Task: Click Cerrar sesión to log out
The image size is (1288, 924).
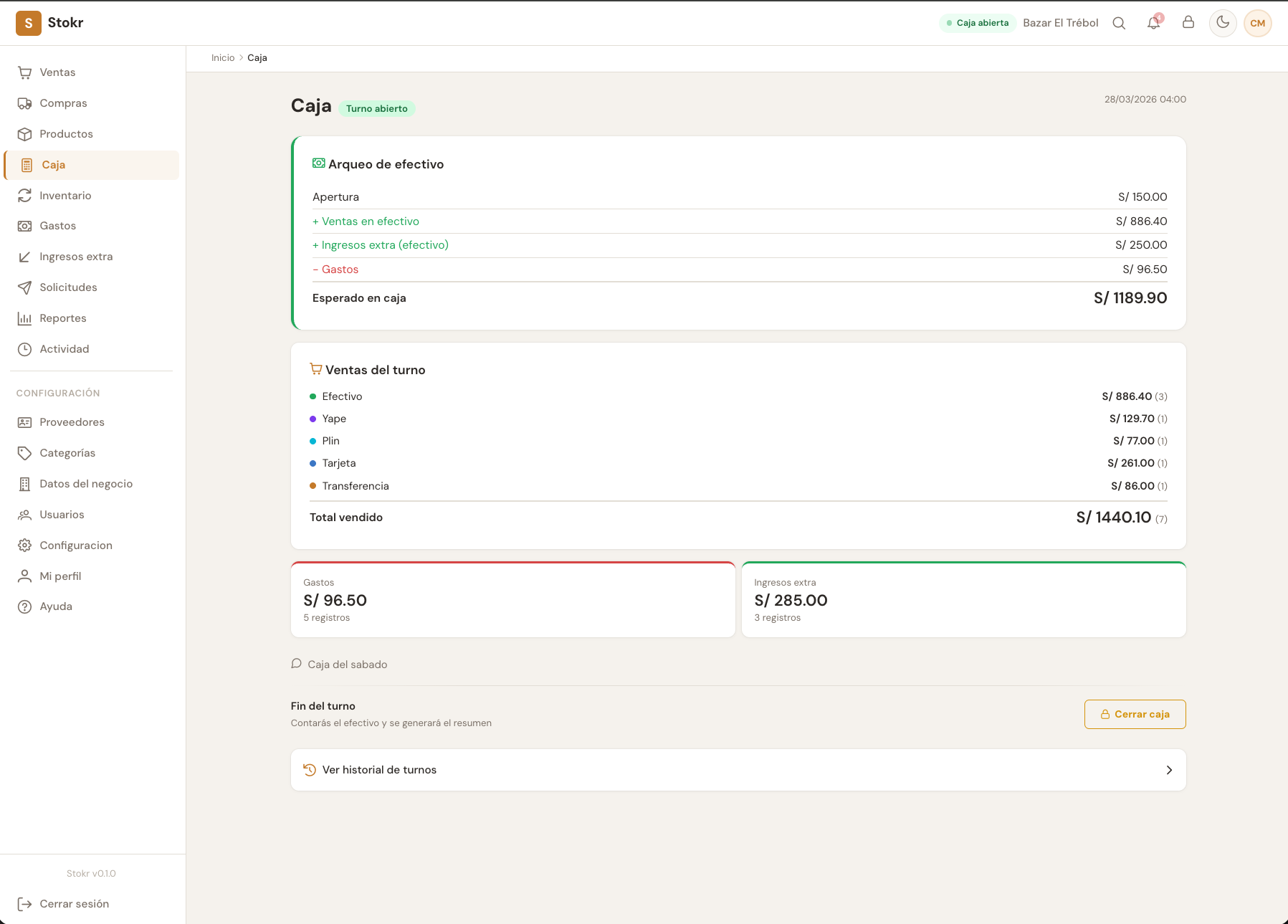Action: point(74,904)
